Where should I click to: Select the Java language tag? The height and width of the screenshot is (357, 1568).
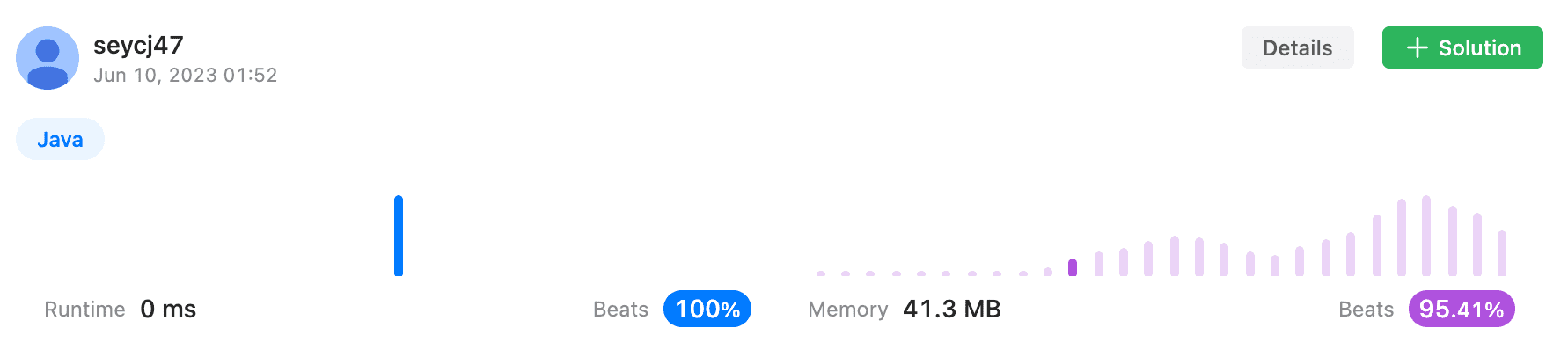pos(60,139)
